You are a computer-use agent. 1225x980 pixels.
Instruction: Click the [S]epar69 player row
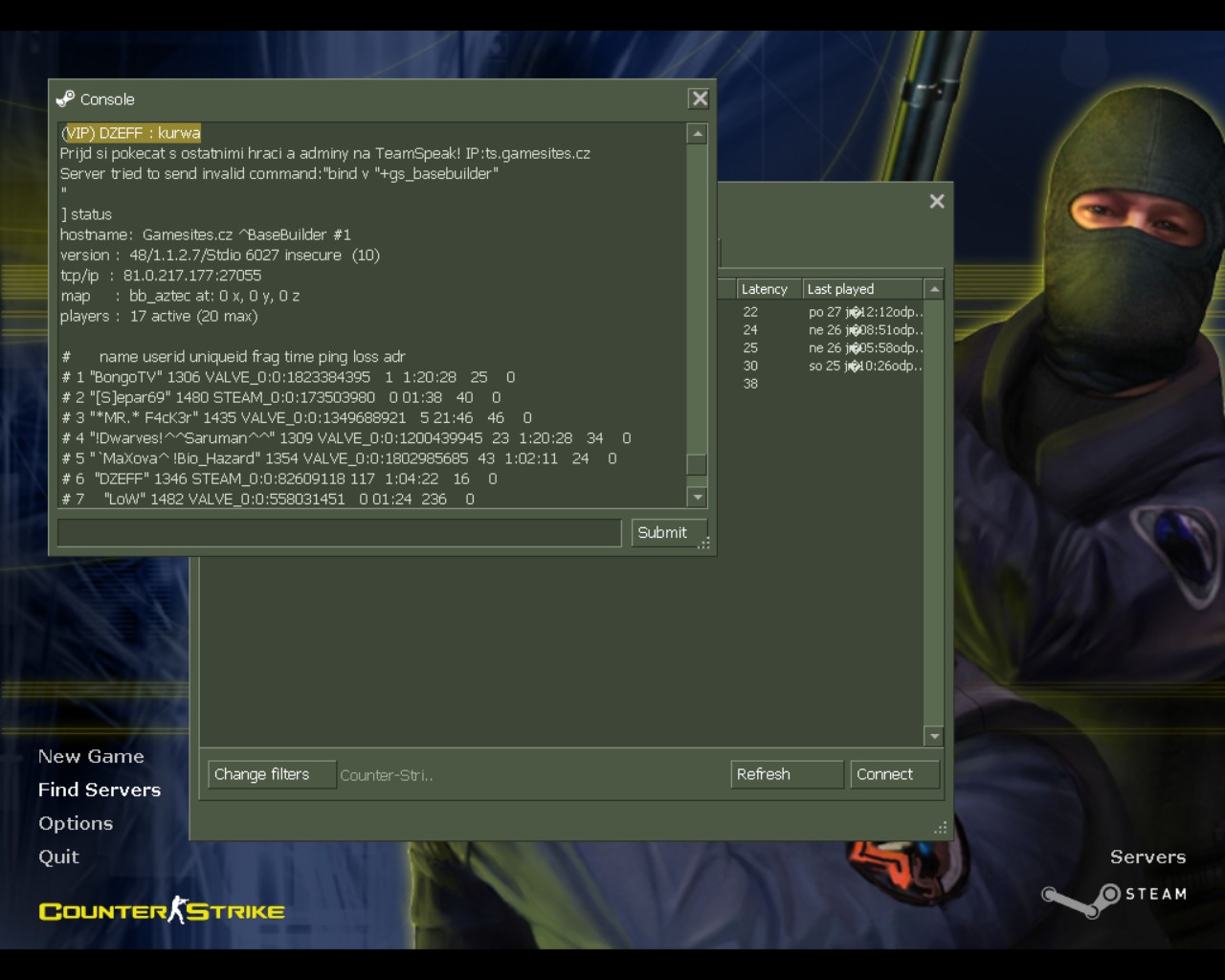(x=281, y=397)
